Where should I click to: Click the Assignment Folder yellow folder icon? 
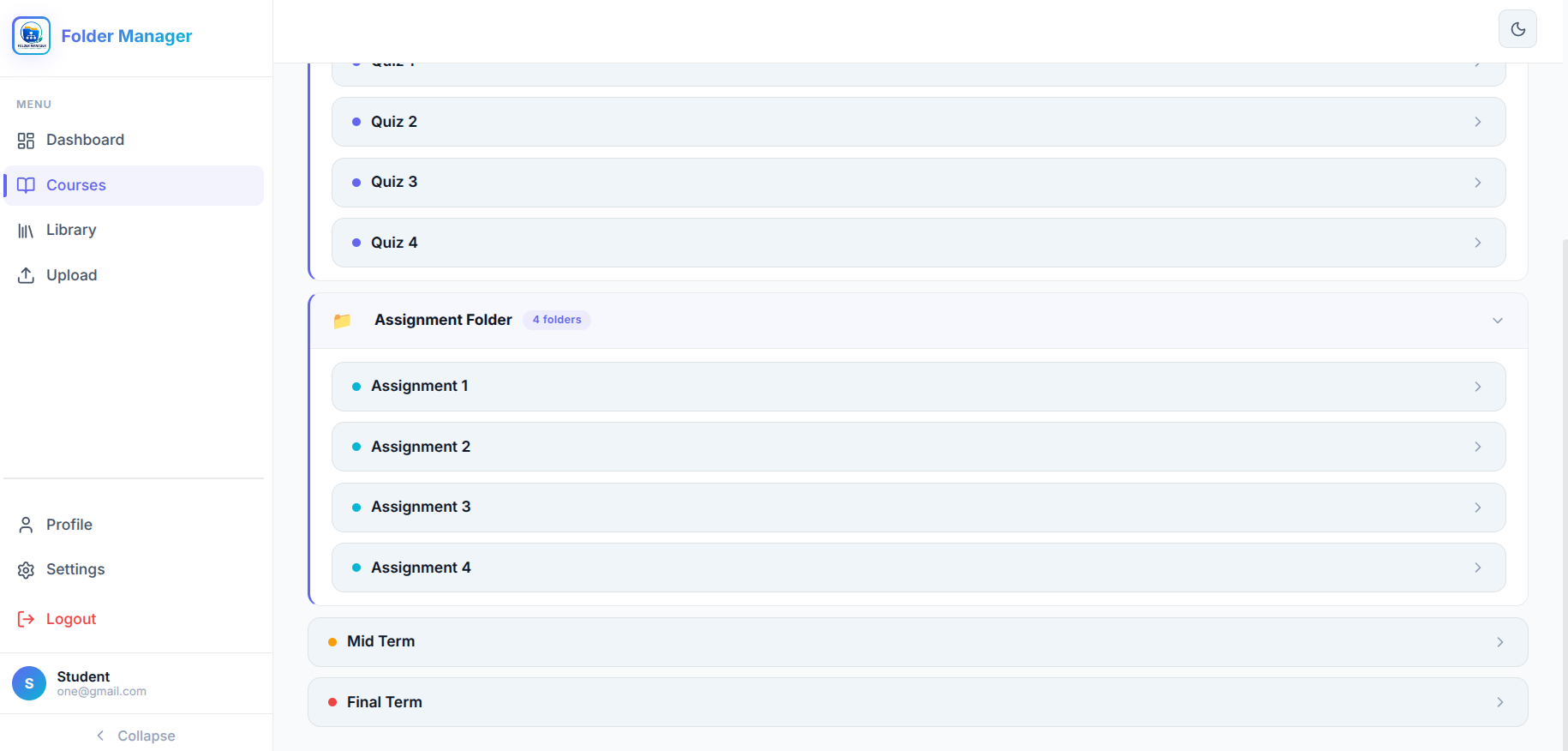click(342, 321)
